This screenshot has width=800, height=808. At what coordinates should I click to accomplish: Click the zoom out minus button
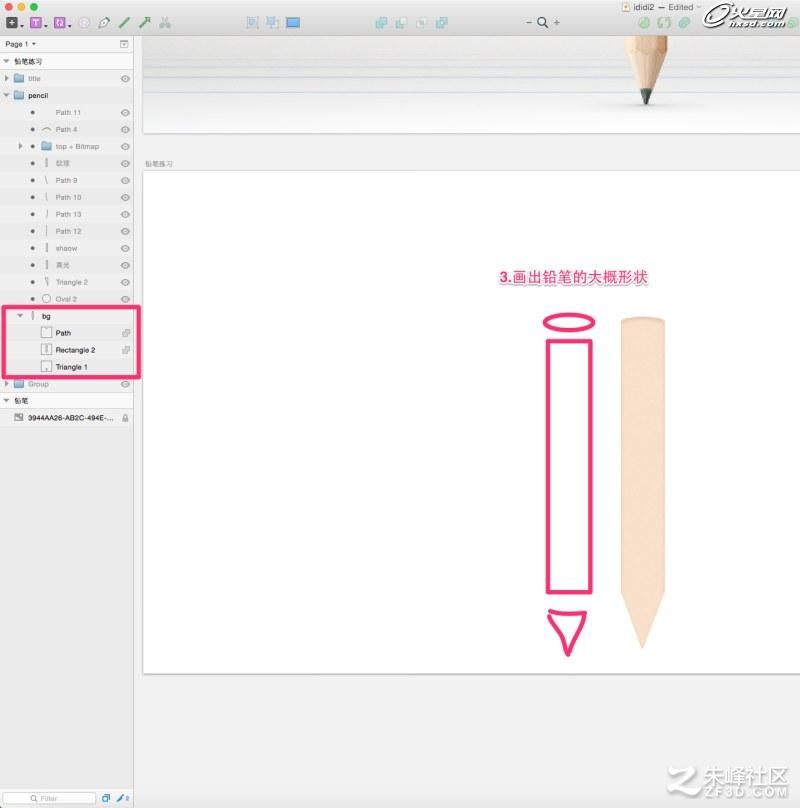click(x=529, y=23)
